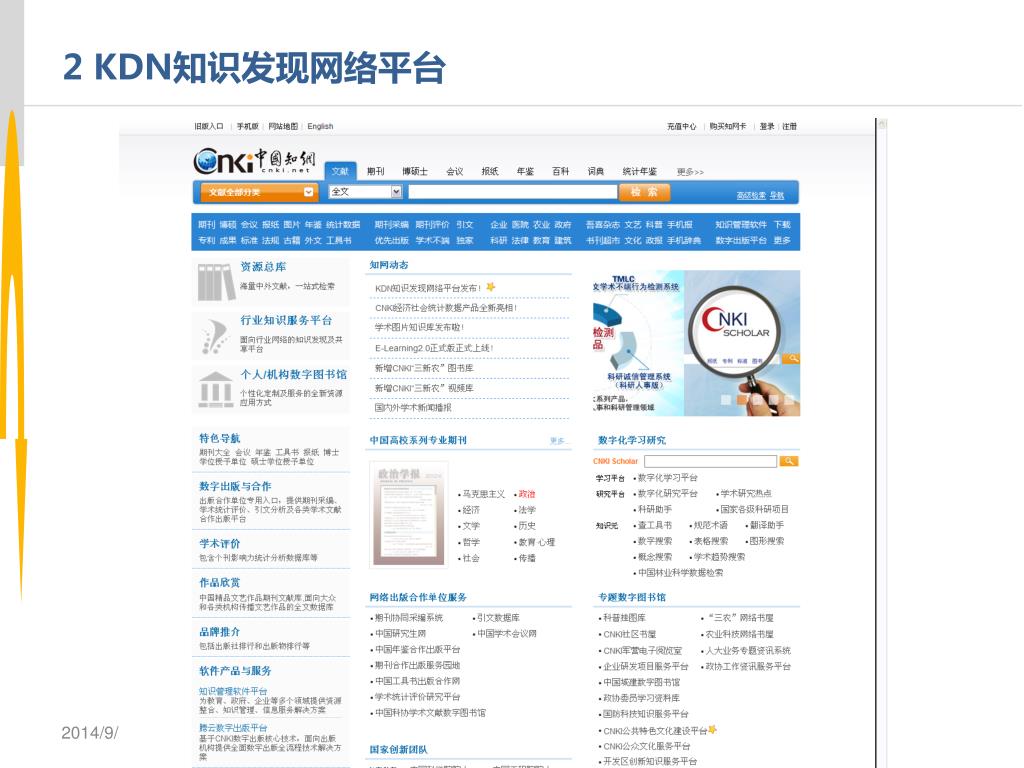Viewport: 1024px width, 768px height.
Task: Open 充值中心 link
Action: (681, 126)
